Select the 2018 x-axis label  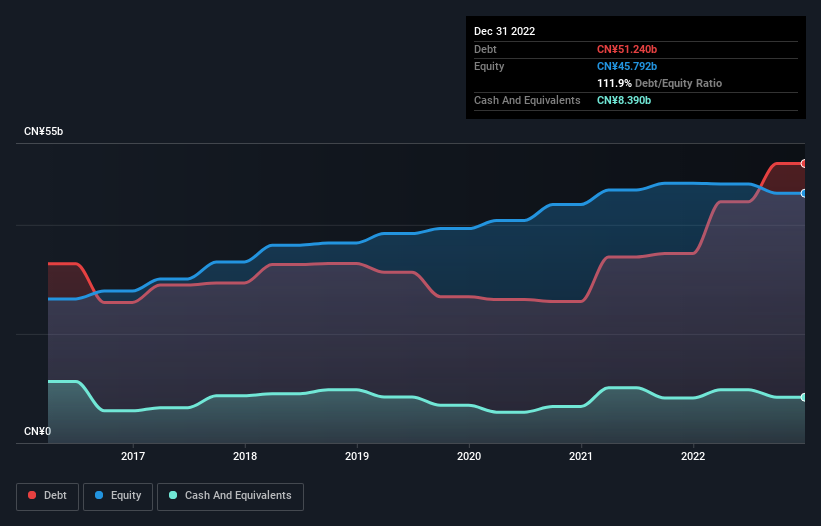245,456
